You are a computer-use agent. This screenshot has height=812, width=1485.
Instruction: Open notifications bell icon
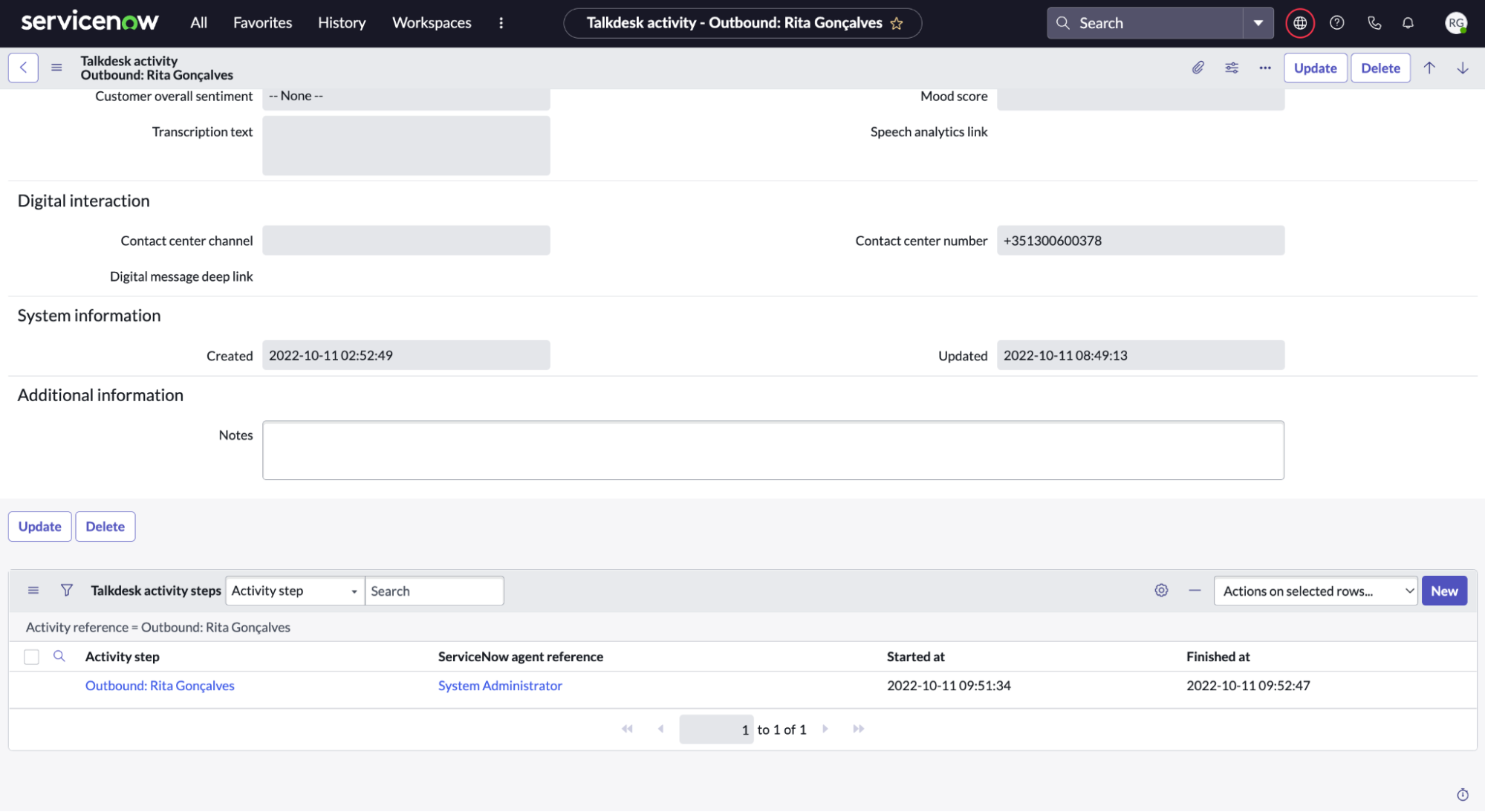1408,23
